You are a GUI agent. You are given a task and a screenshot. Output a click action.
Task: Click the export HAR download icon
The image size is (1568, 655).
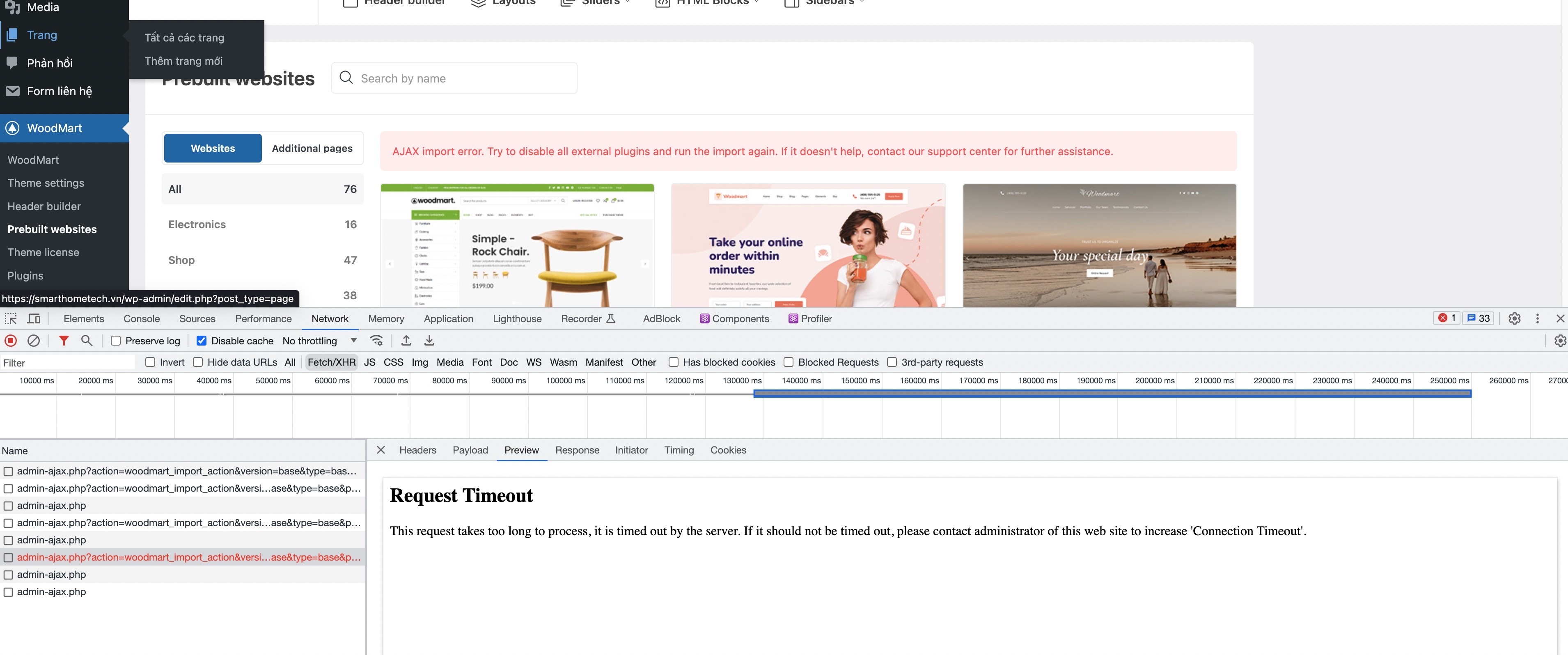click(x=429, y=341)
